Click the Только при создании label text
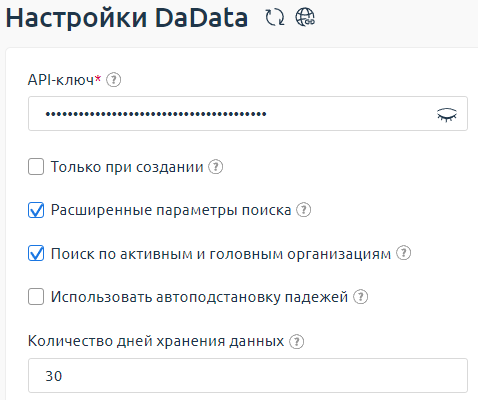The height and width of the screenshot is (400, 478). (x=127, y=167)
